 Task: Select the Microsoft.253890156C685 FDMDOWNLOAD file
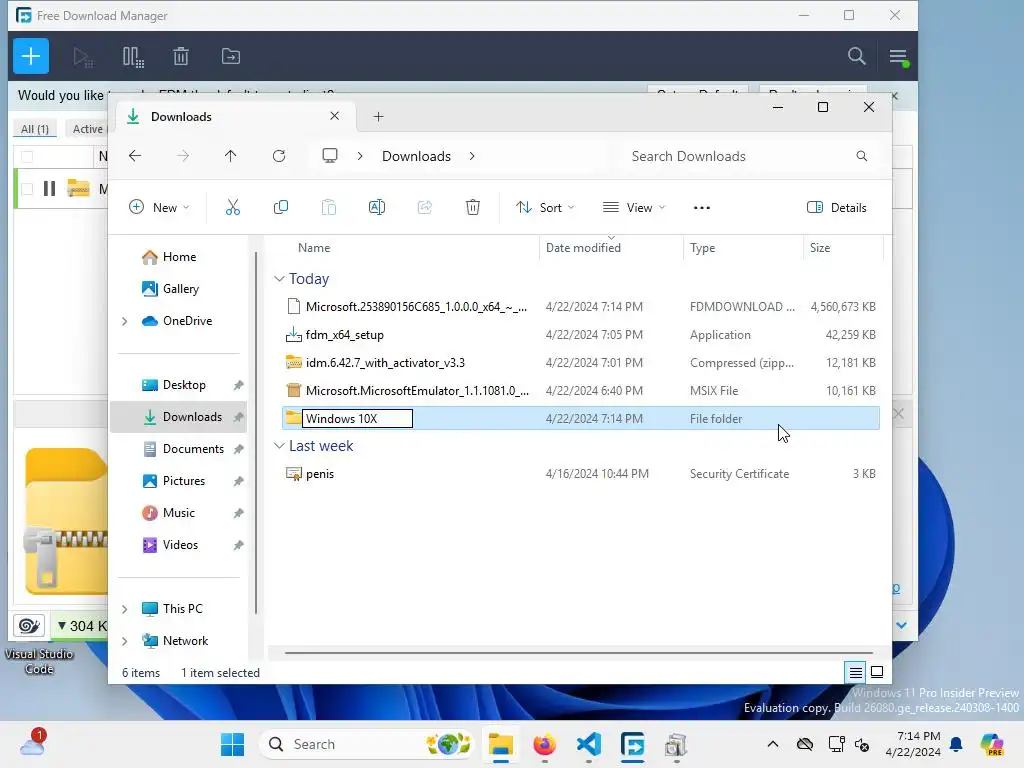(x=581, y=306)
